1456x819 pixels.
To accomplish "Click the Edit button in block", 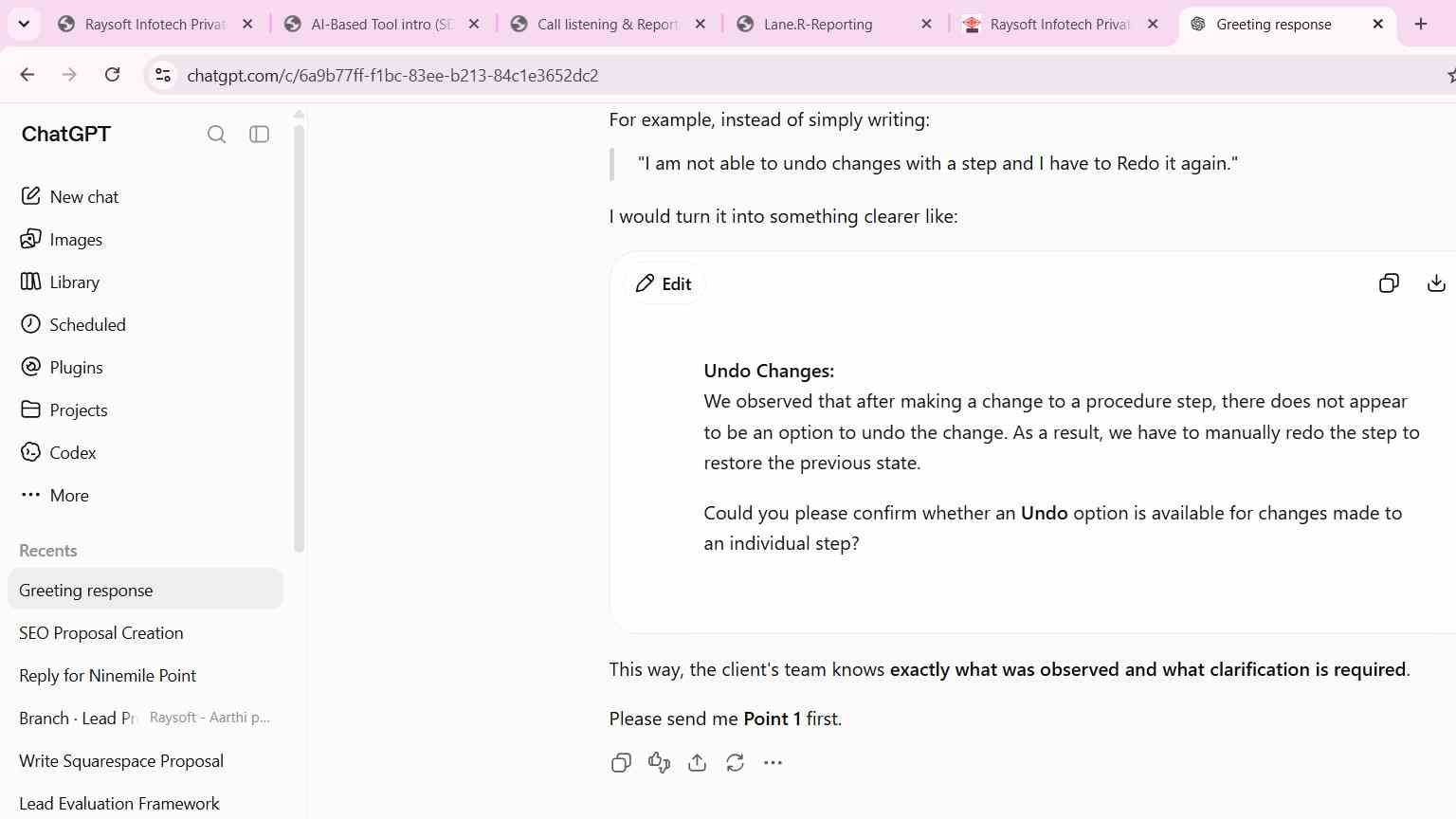I will click(664, 283).
